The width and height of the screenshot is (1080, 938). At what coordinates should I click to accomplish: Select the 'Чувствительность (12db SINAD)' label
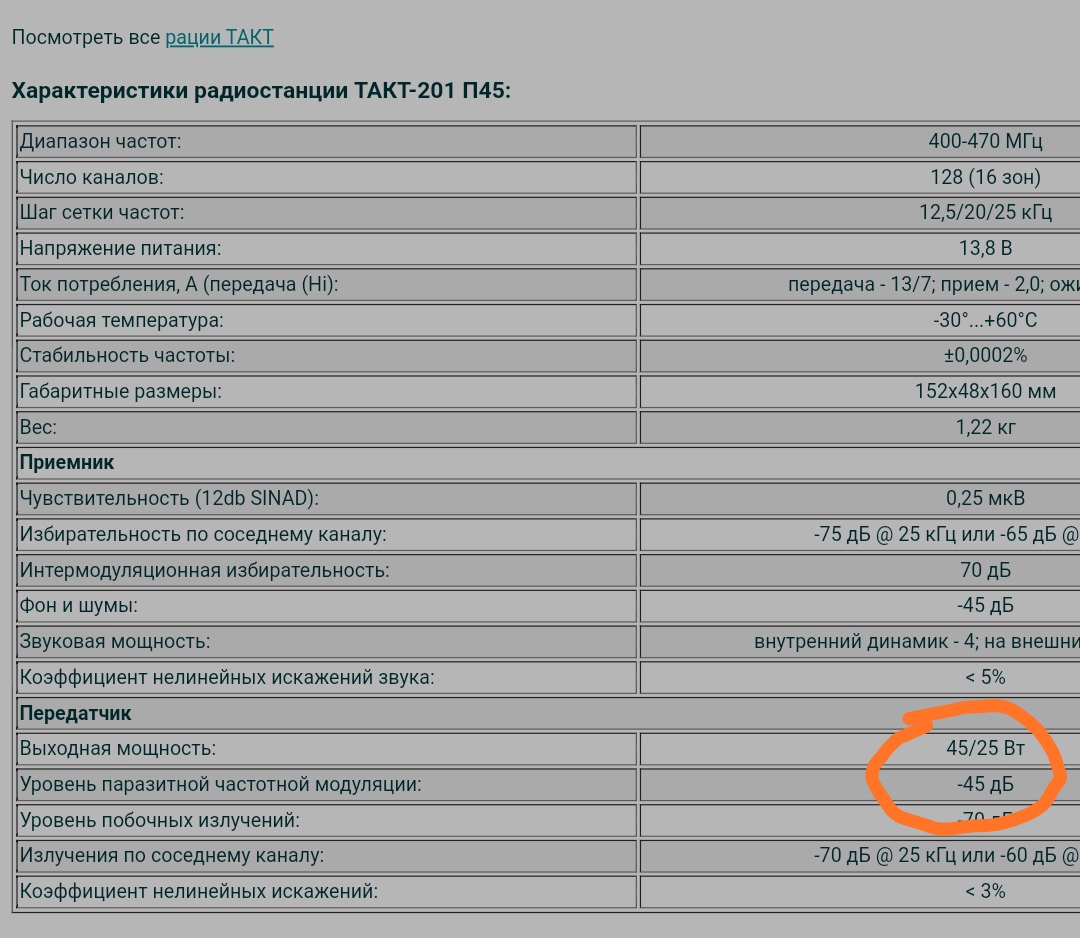pos(170,498)
